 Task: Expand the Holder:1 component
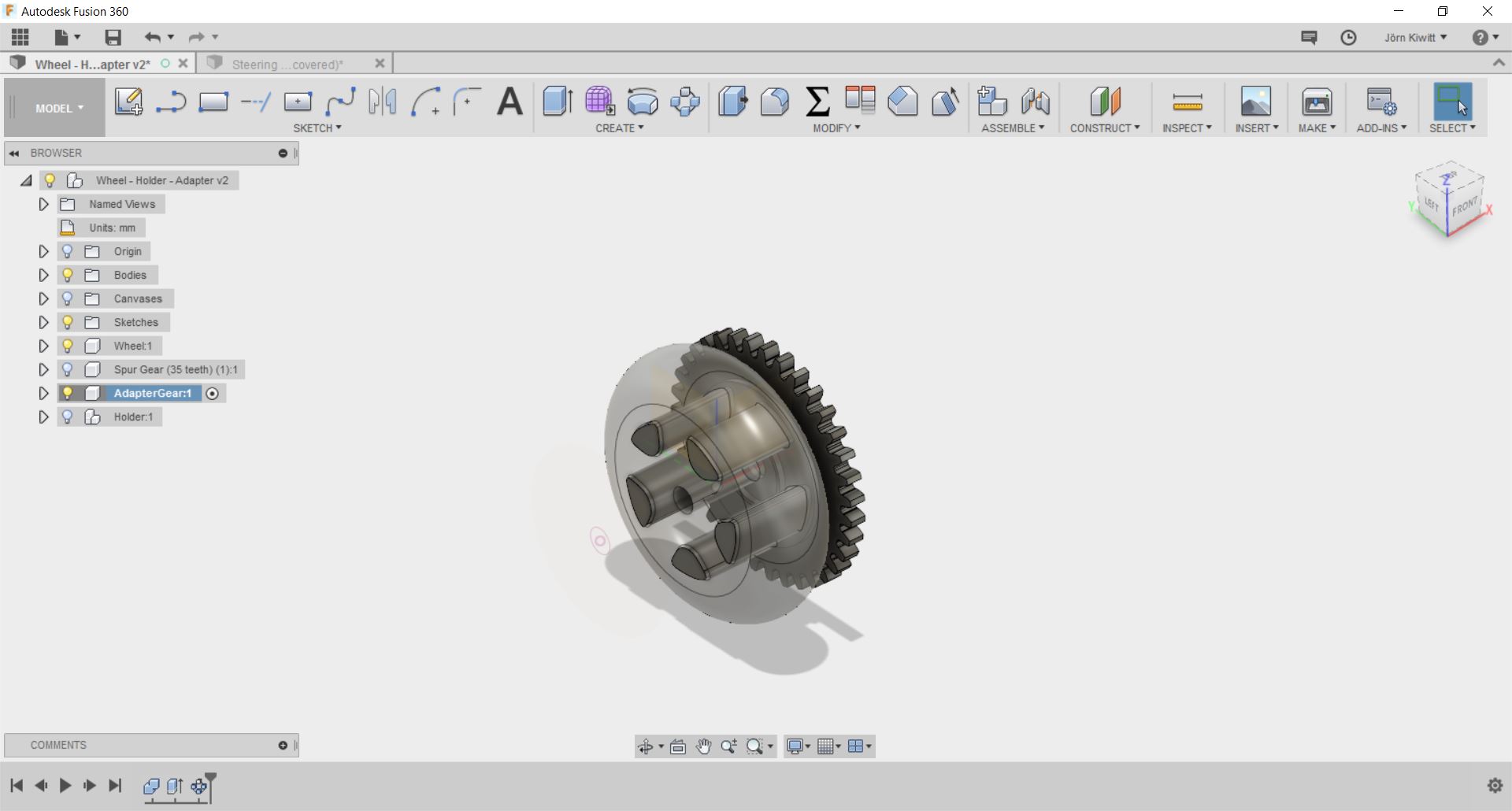pos(44,417)
